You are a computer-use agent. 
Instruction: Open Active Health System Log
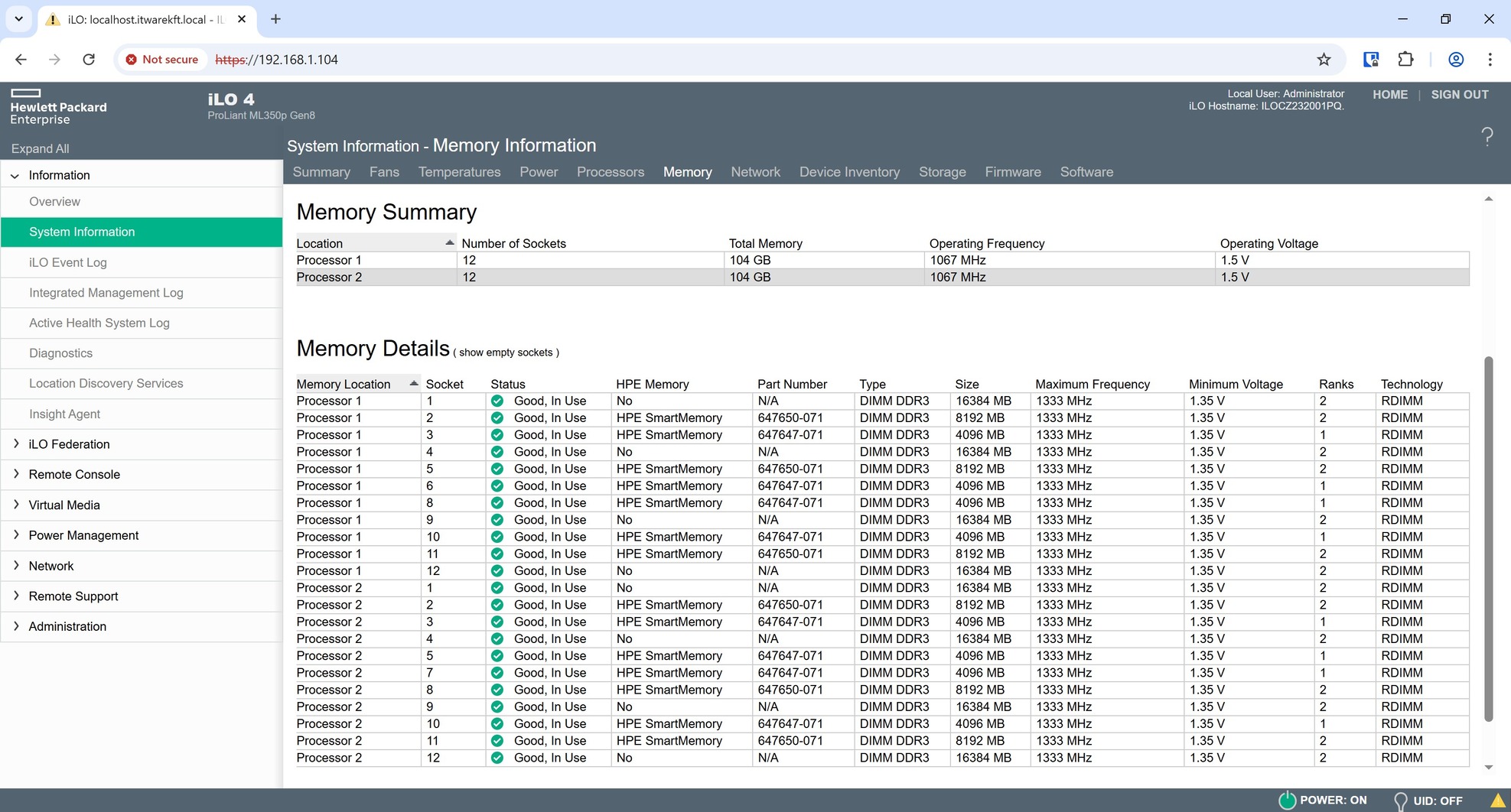[x=142, y=323]
